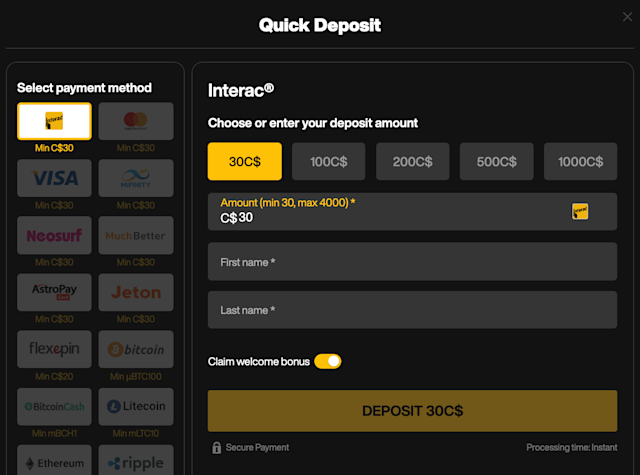Screen dimensions: 640x475
Task: Click the First name input field
Action: (412, 262)
